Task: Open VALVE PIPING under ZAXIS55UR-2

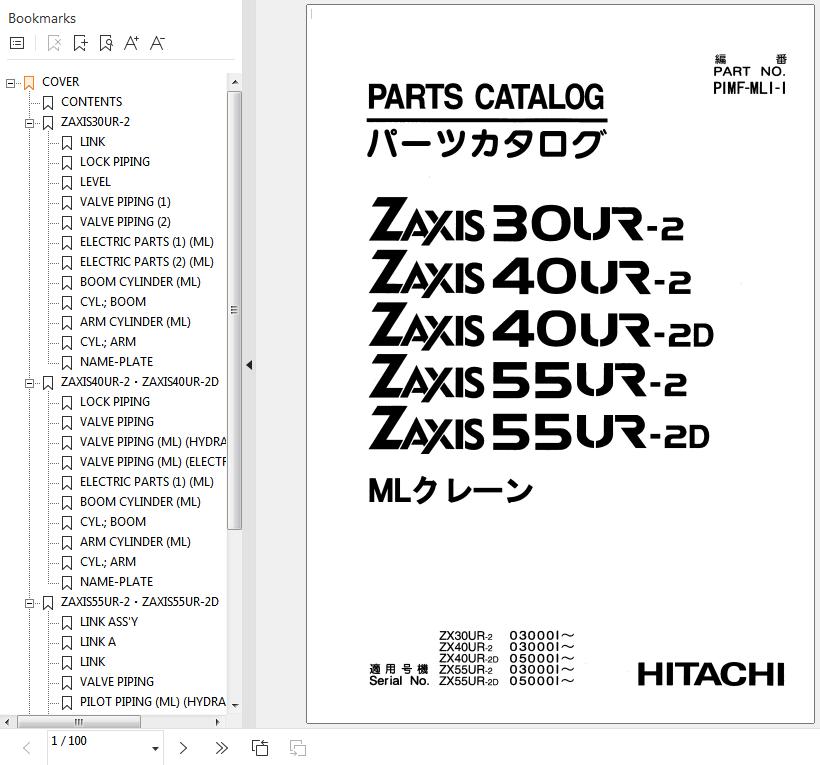Action: (117, 682)
